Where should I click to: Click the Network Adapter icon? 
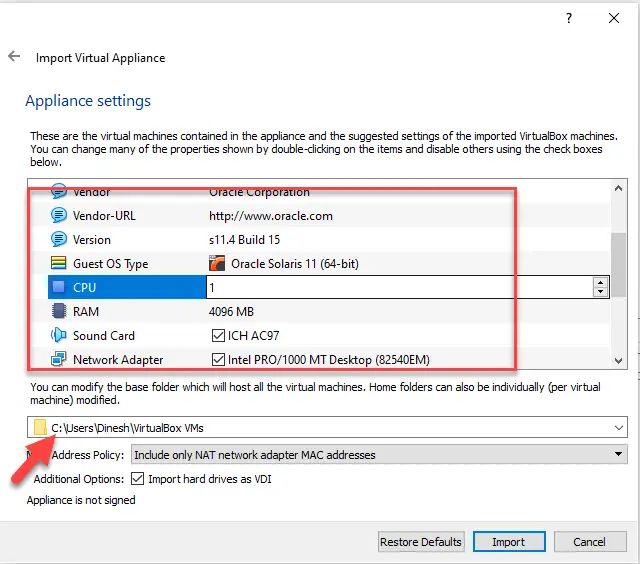pos(59,359)
